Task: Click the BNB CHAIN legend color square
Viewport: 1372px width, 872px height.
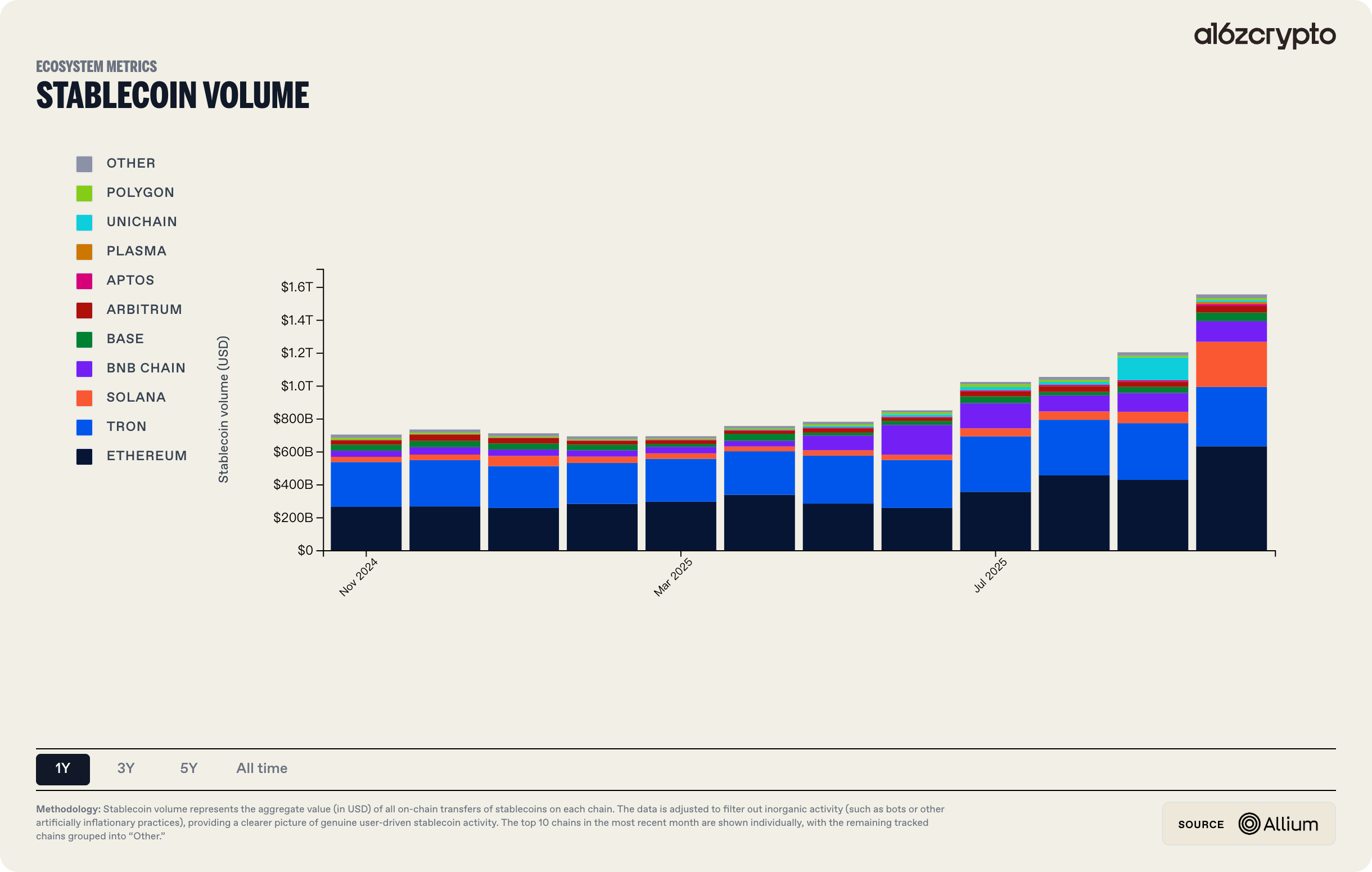Action: (84, 367)
